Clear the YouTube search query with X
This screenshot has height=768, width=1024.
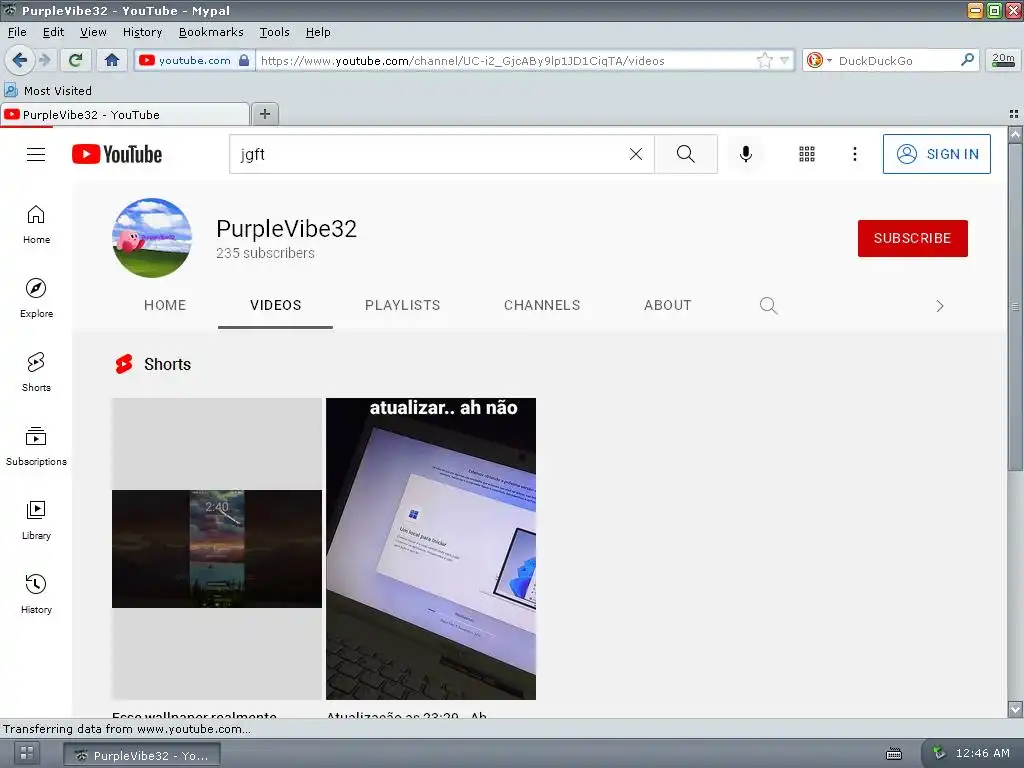click(635, 154)
